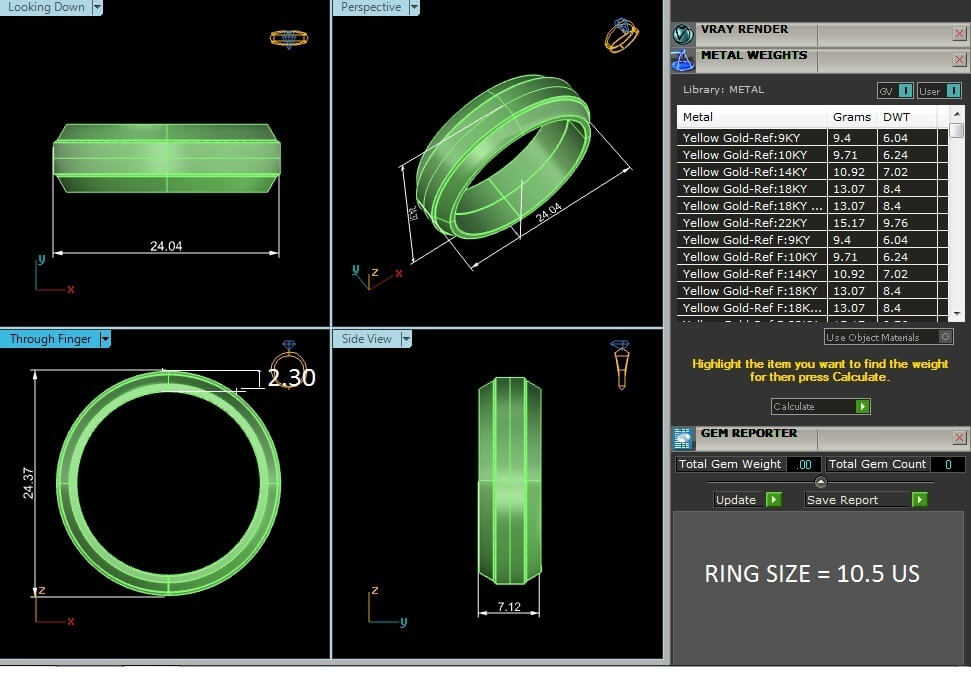Screen dimensions: 971x673
Task: Close the Gem Reporter panel
Action: click(959, 438)
